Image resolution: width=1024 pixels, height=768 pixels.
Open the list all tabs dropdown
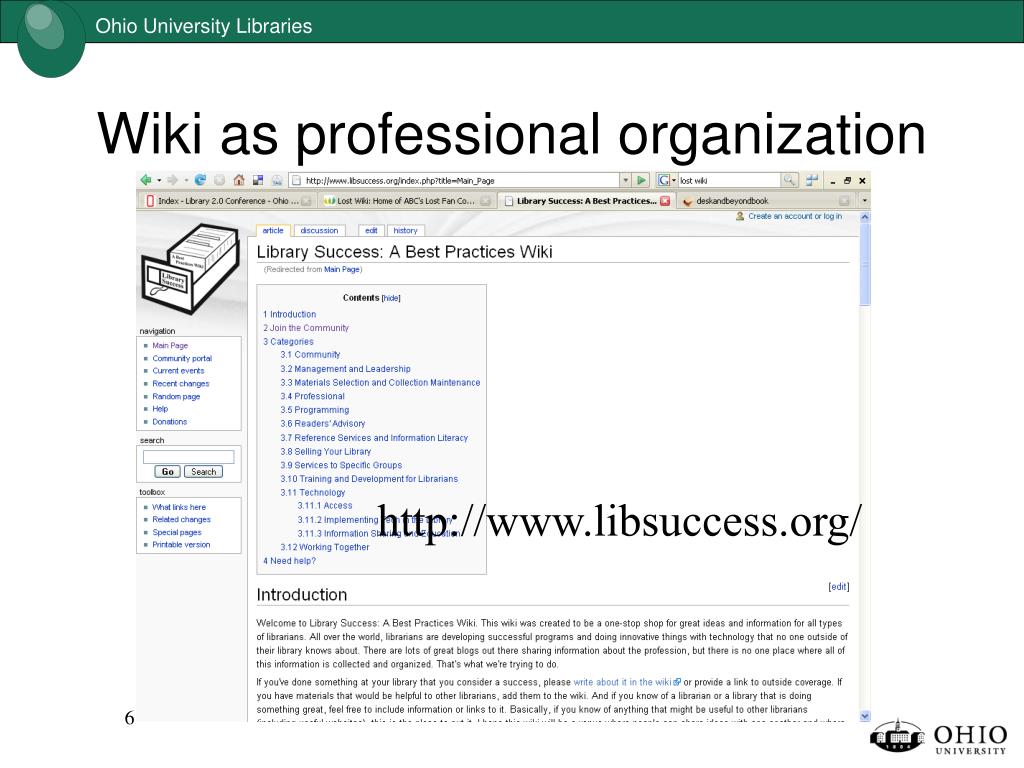coord(865,200)
